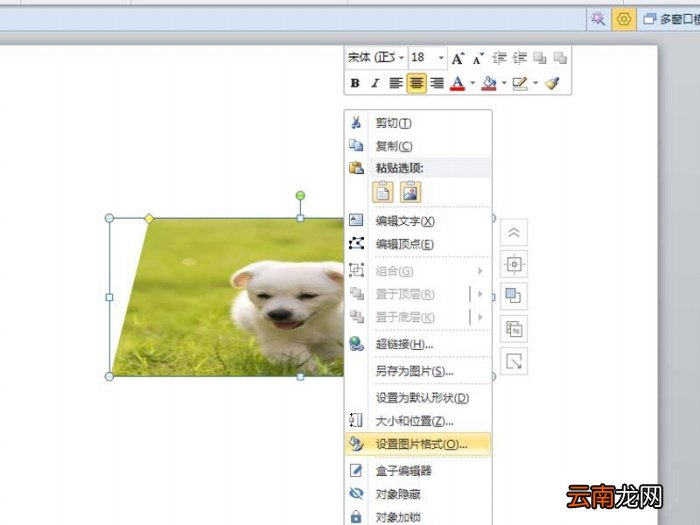Click the edit text icon beside 编辑文字

click(x=356, y=220)
